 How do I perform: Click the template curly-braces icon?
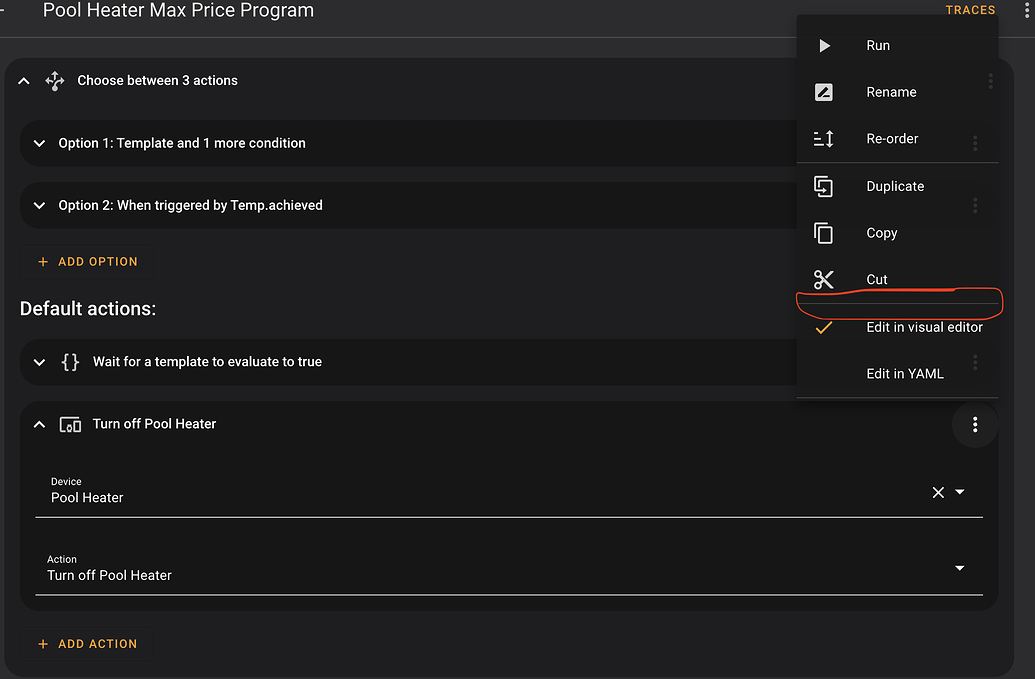click(70, 361)
